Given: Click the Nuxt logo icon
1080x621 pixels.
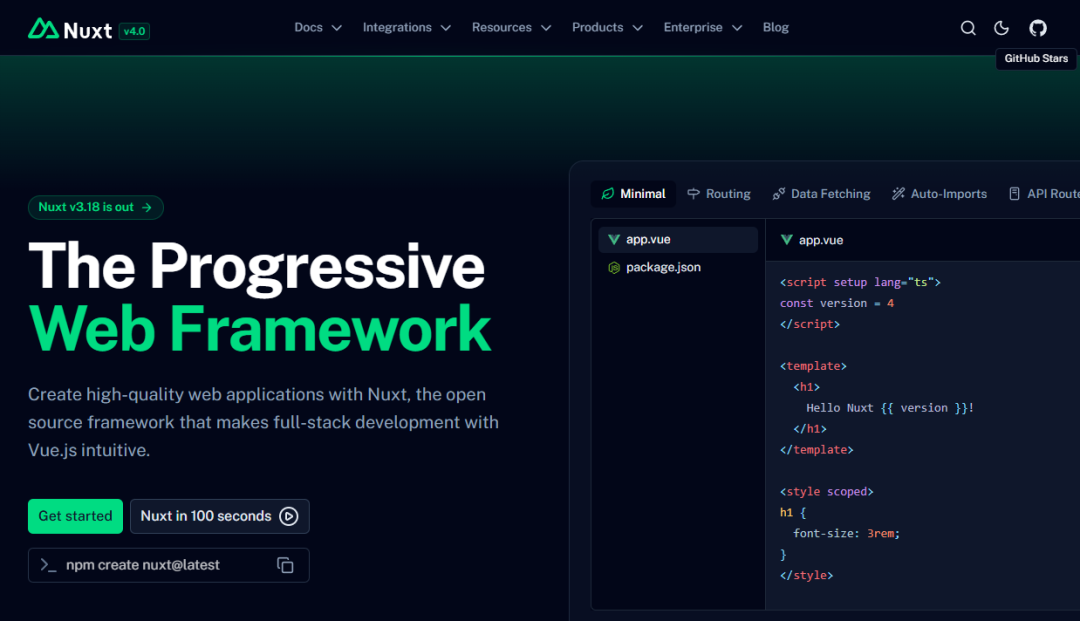Looking at the screenshot, I should 43,28.
